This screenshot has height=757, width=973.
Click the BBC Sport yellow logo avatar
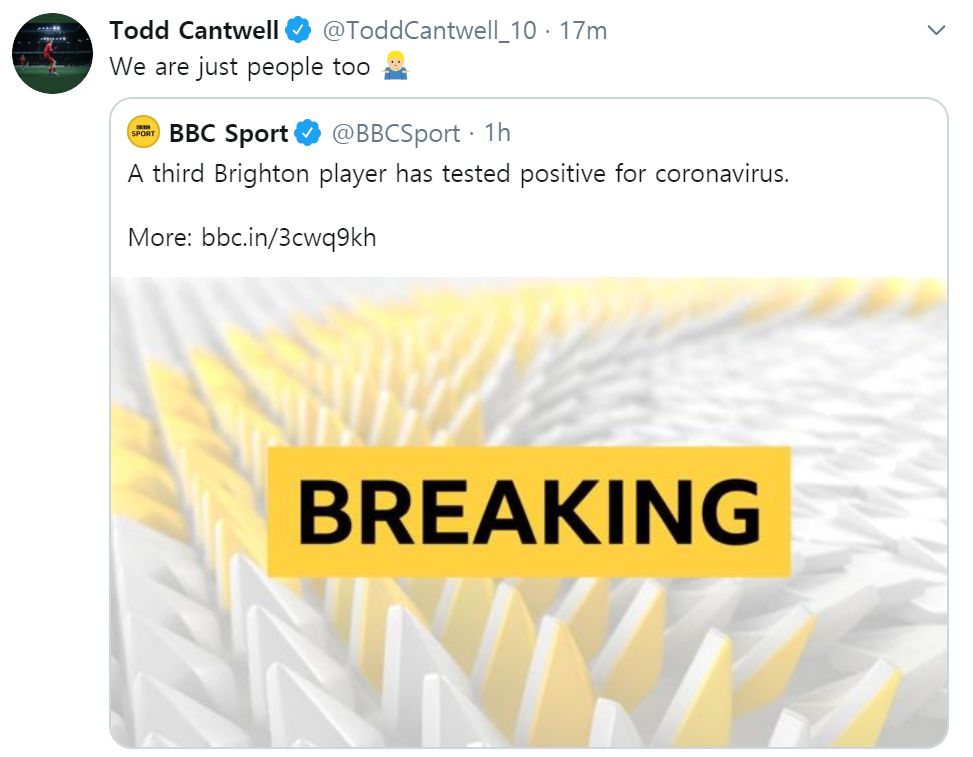click(x=144, y=131)
